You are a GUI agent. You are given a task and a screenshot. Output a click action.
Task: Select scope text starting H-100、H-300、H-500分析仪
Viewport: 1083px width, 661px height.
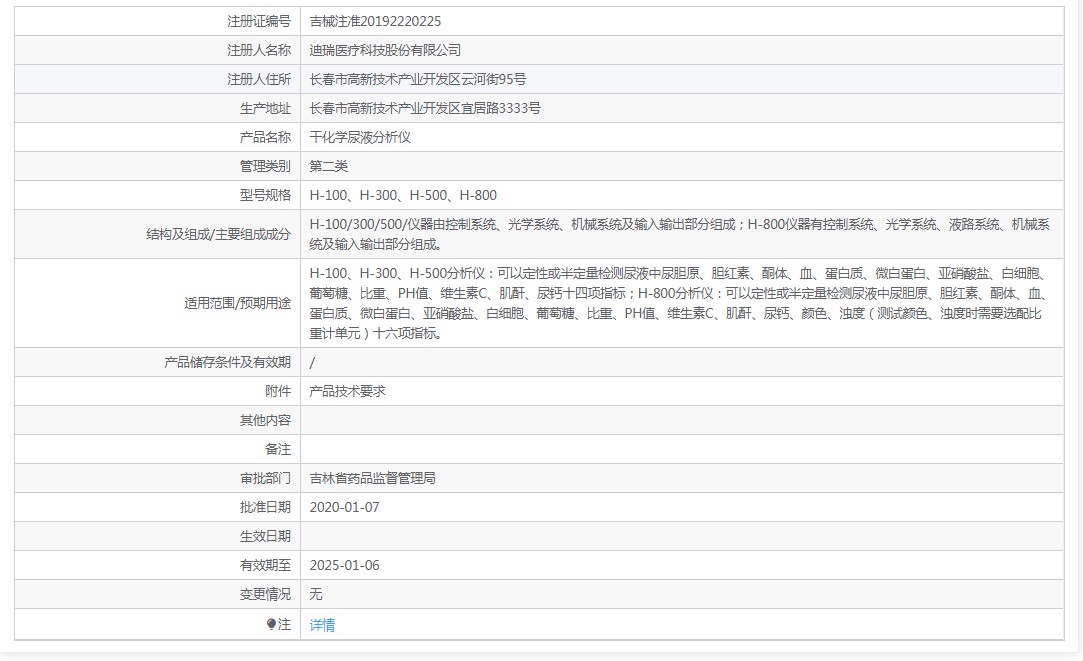pyautogui.click(x=678, y=303)
